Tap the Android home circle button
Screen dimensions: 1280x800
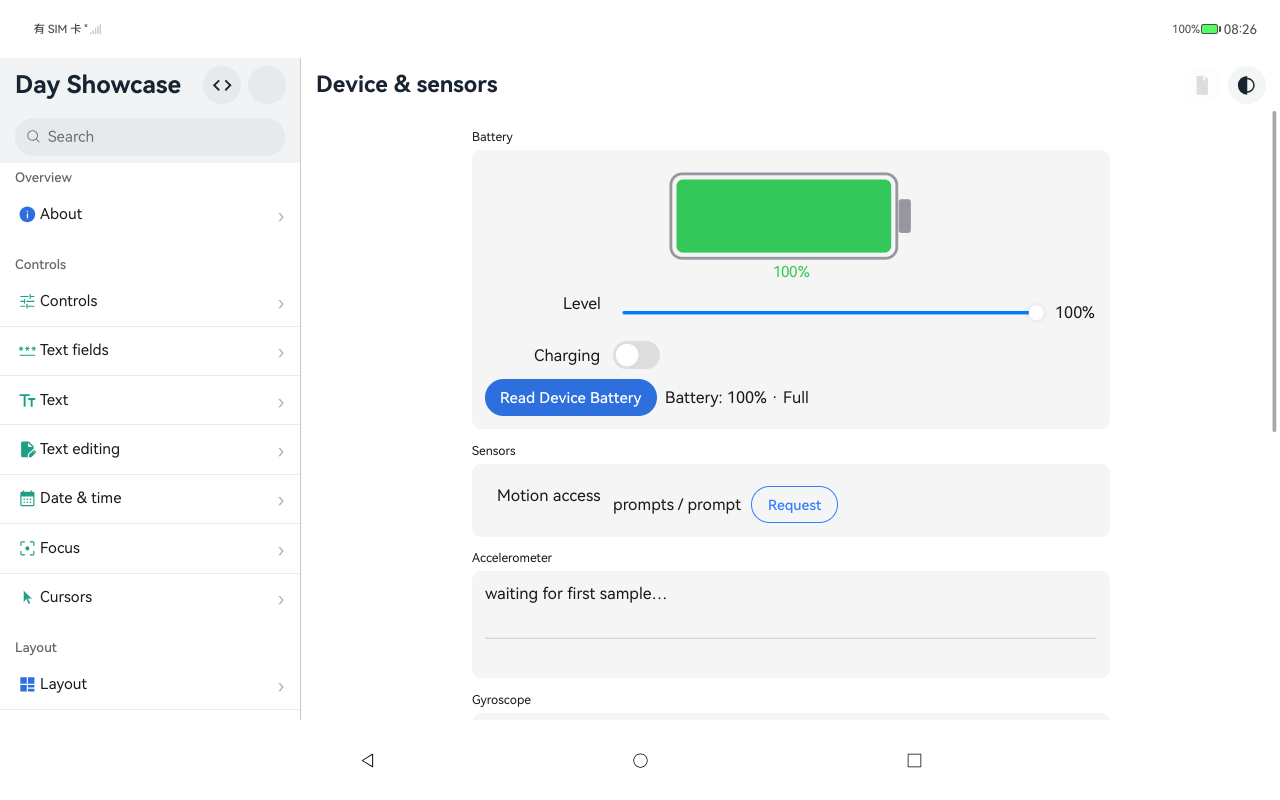[641, 760]
